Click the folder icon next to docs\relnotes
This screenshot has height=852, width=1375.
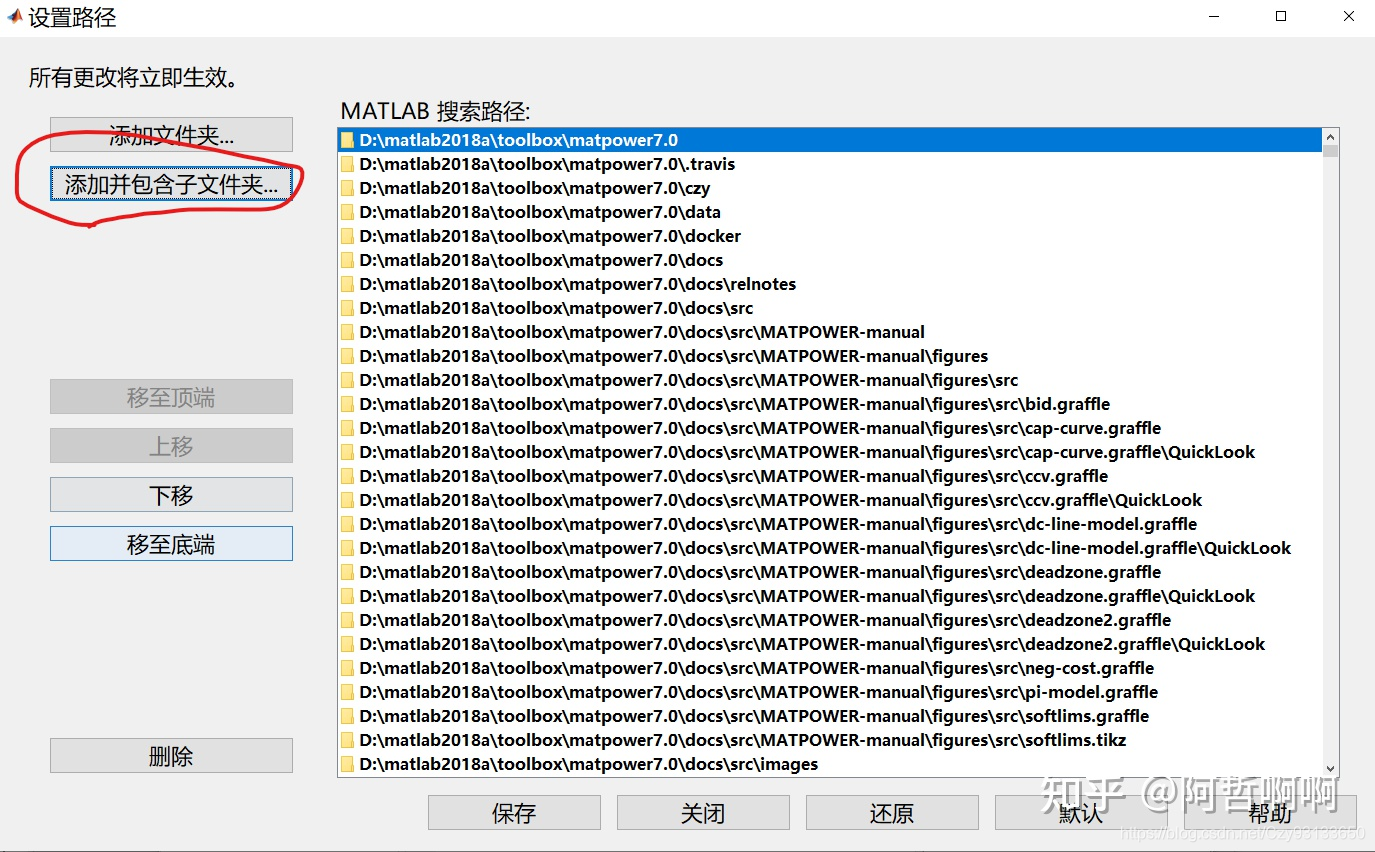pos(346,283)
